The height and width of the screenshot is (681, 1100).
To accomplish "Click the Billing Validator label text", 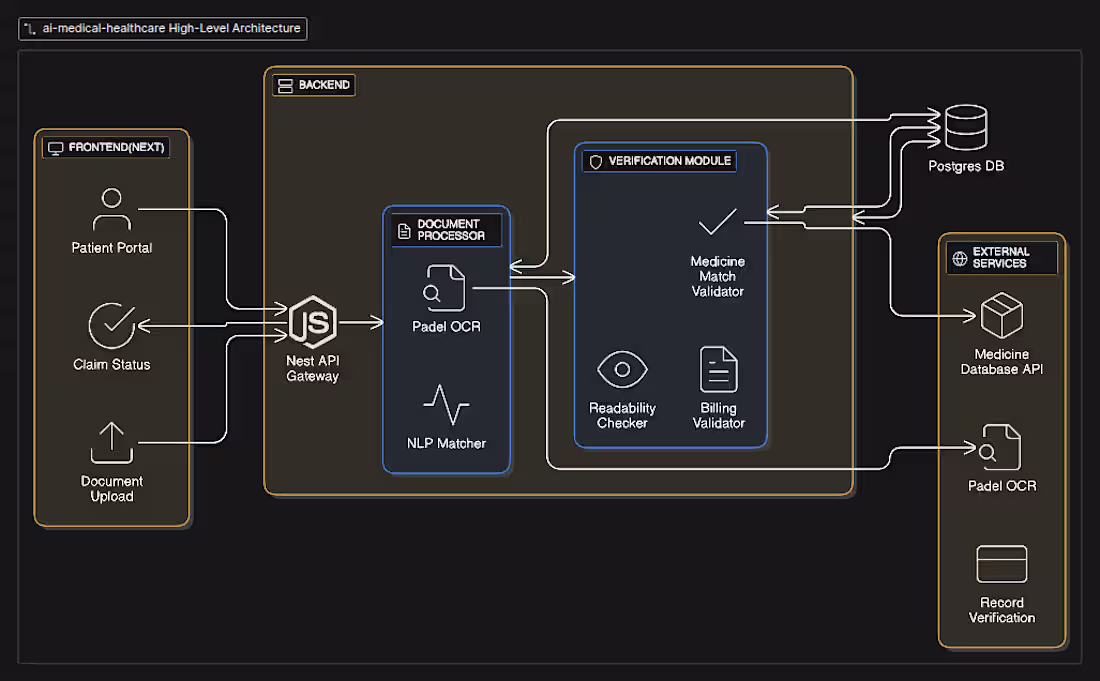I will [x=718, y=415].
